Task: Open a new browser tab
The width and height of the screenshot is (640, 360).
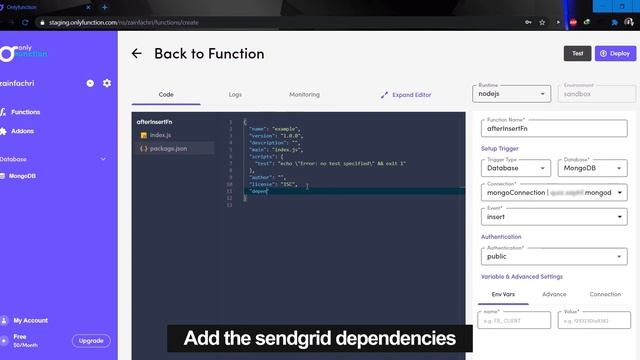Action: (x=104, y=7)
